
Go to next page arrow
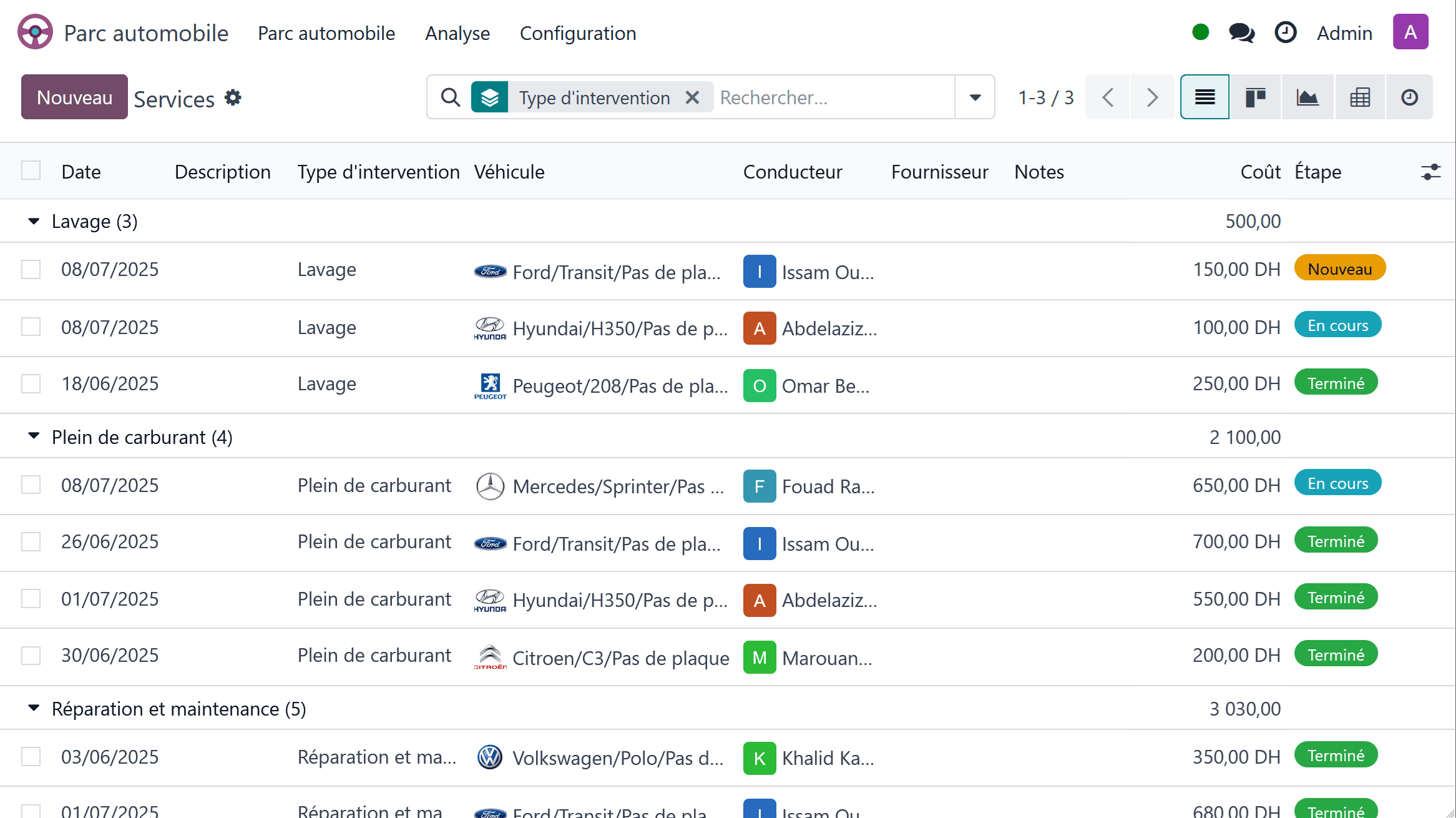(x=1152, y=97)
